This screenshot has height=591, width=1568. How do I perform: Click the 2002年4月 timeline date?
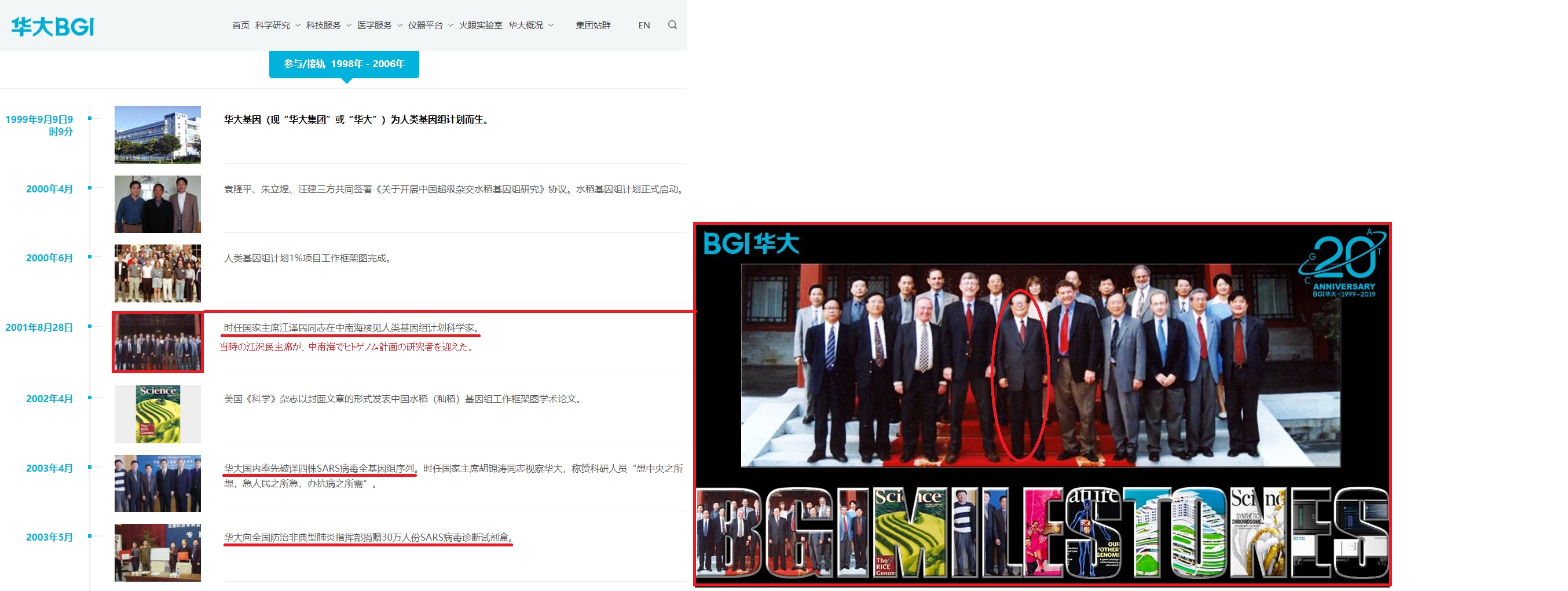tap(49, 399)
